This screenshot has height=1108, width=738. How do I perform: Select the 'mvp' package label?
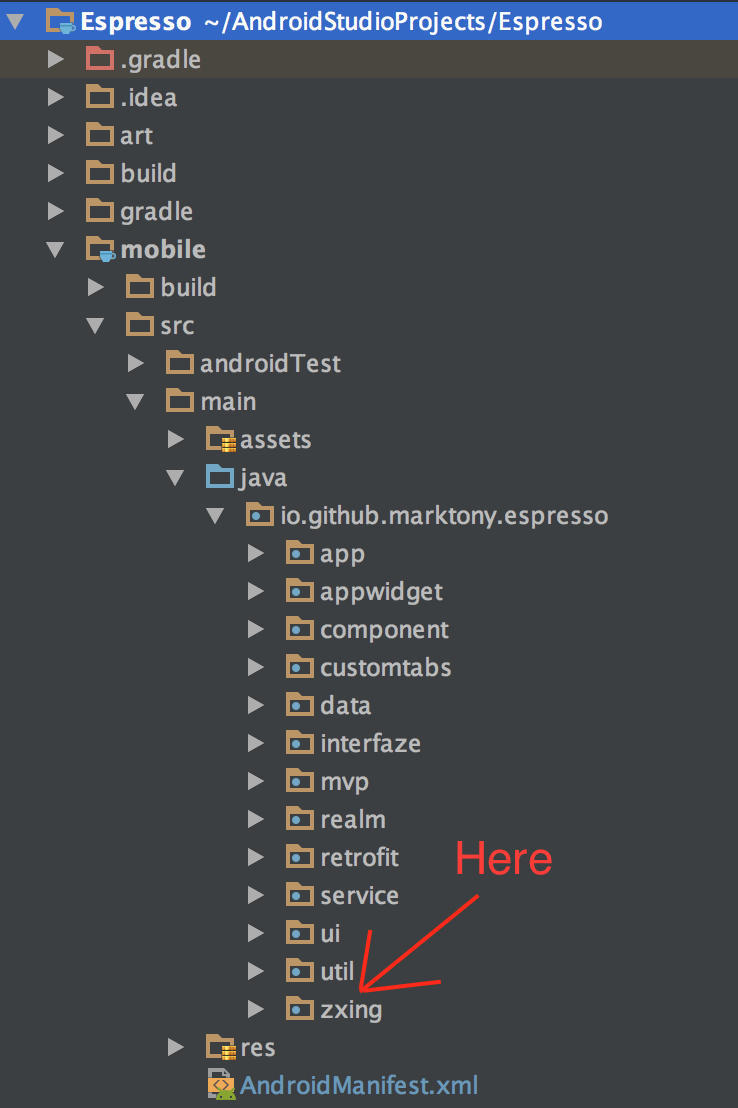pyautogui.click(x=344, y=782)
